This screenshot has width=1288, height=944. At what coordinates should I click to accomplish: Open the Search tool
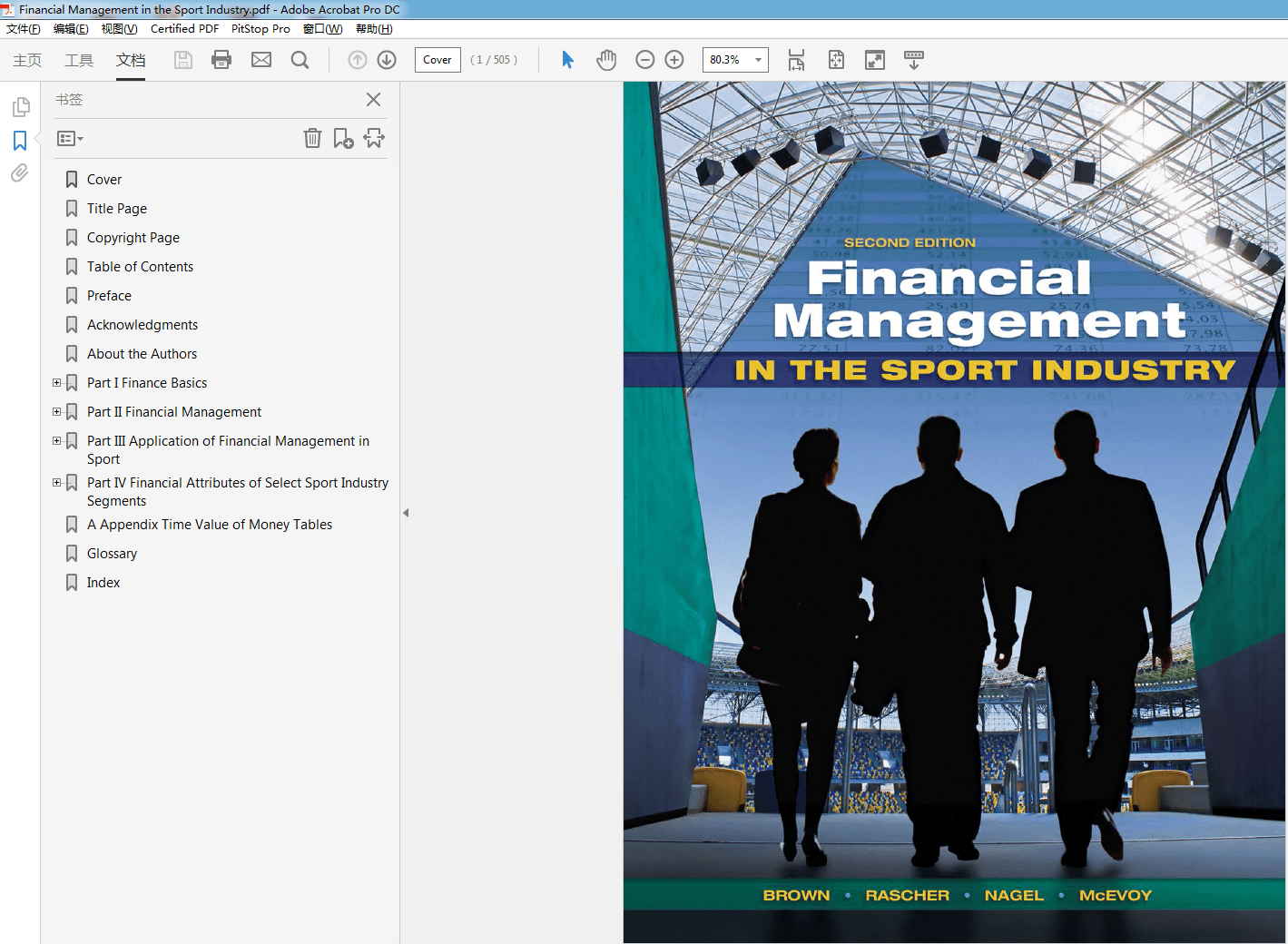300,59
